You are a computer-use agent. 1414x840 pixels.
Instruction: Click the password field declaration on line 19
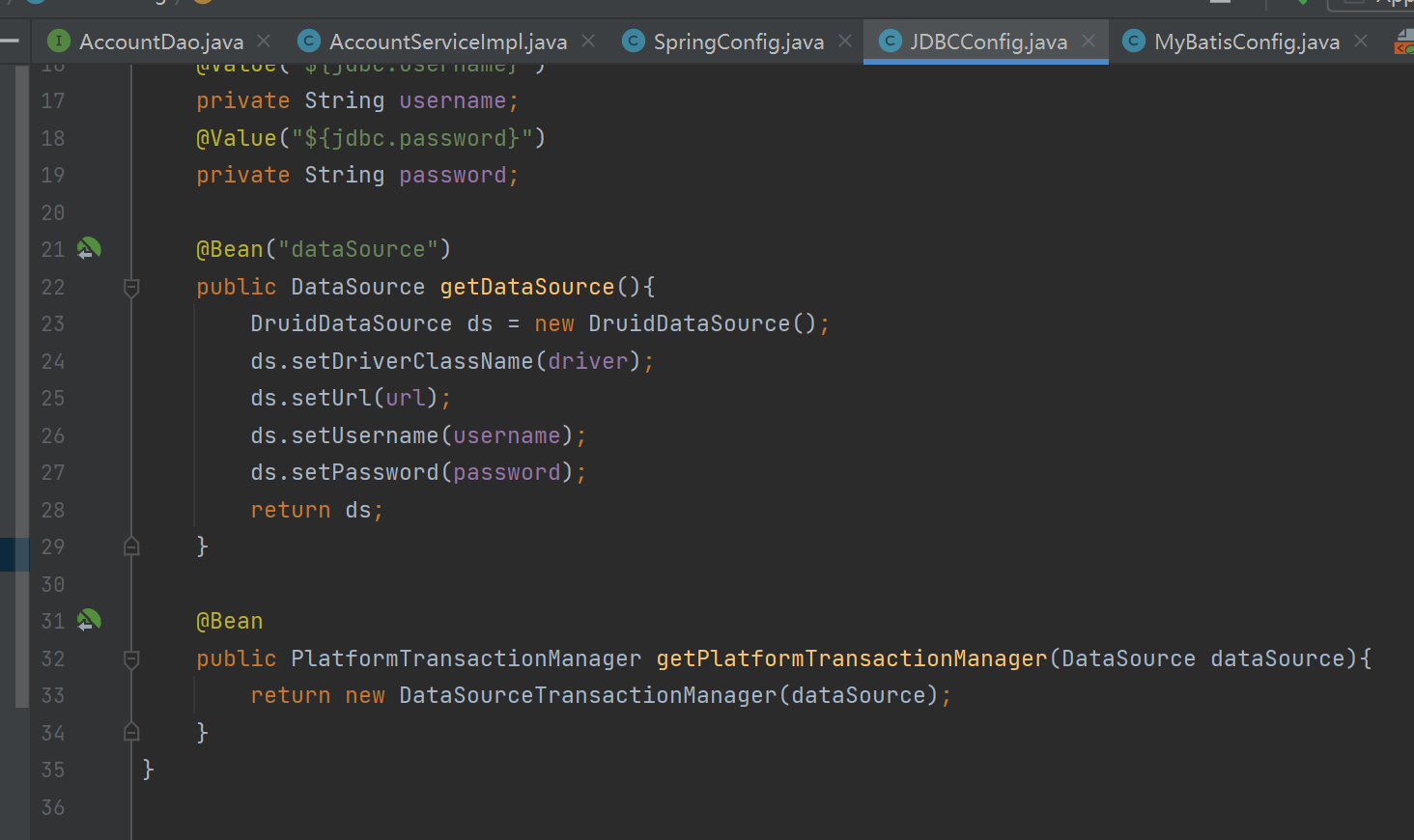357,175
